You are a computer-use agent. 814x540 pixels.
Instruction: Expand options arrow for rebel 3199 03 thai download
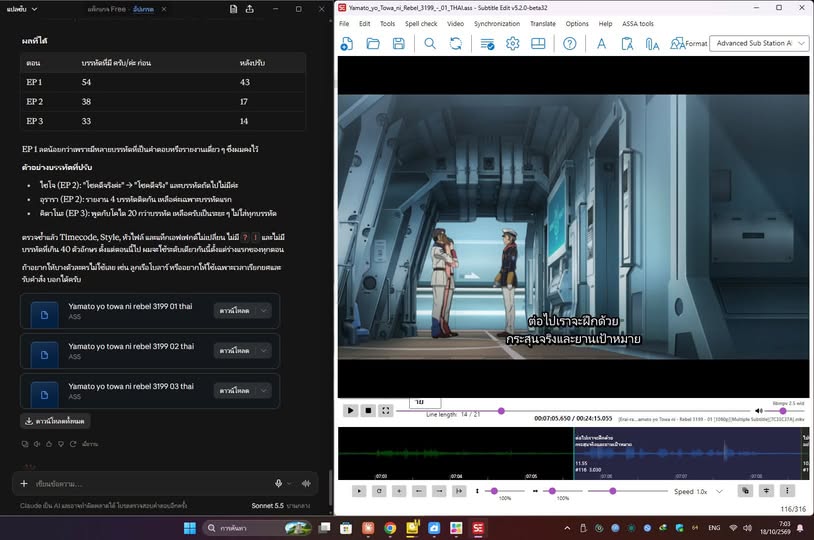coord(264,390)
